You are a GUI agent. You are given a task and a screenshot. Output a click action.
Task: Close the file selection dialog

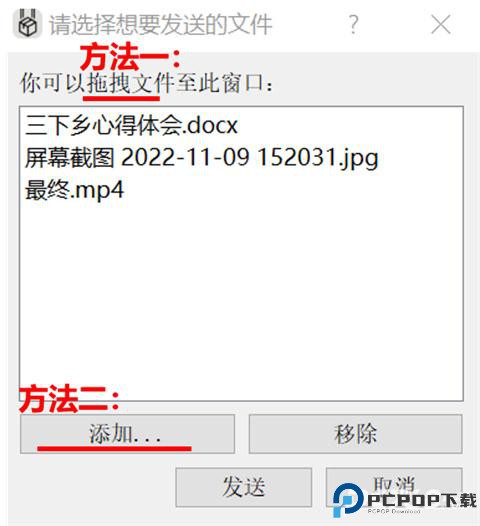coord(440,24)
